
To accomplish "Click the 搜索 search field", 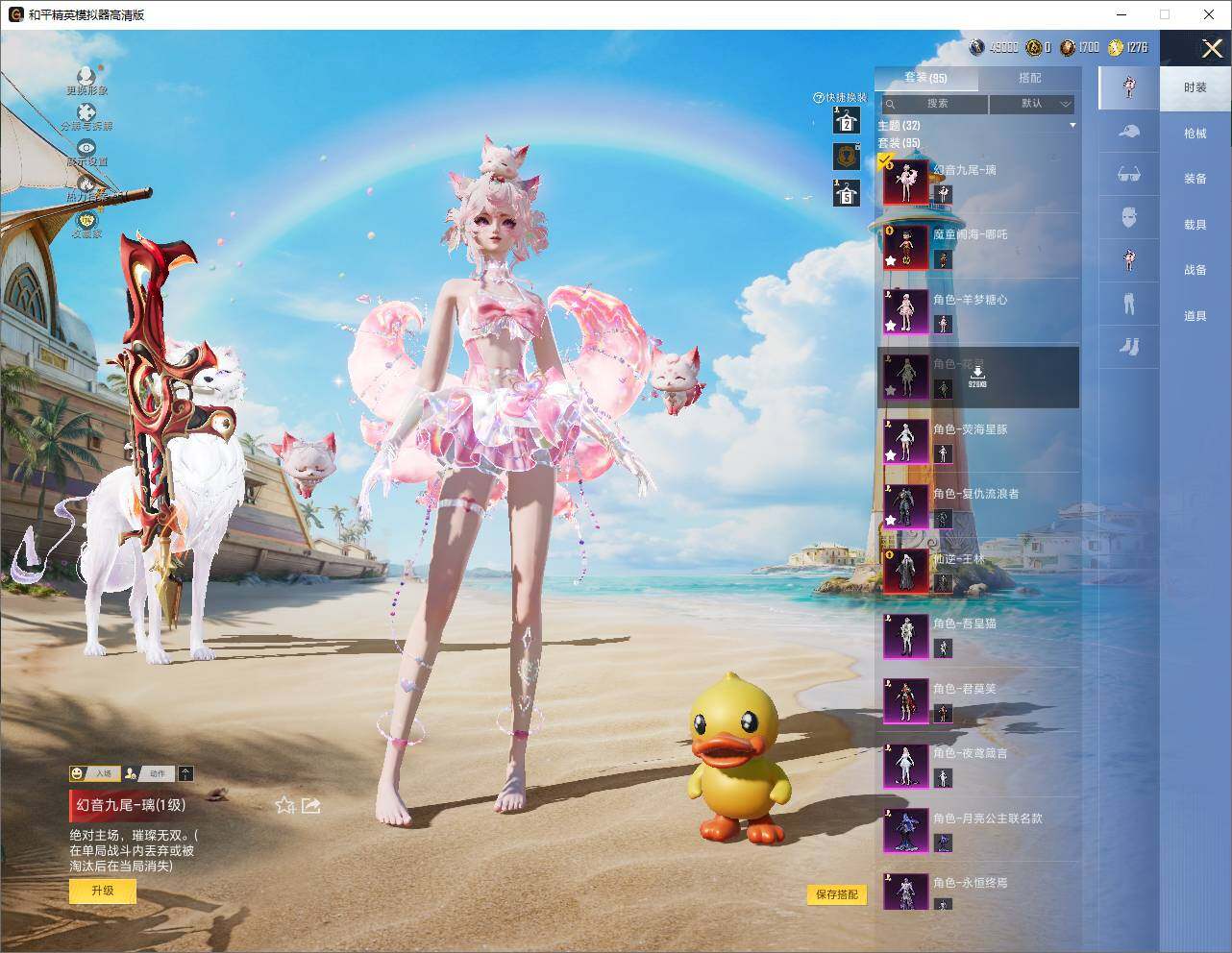I will (x=934, y=103).
